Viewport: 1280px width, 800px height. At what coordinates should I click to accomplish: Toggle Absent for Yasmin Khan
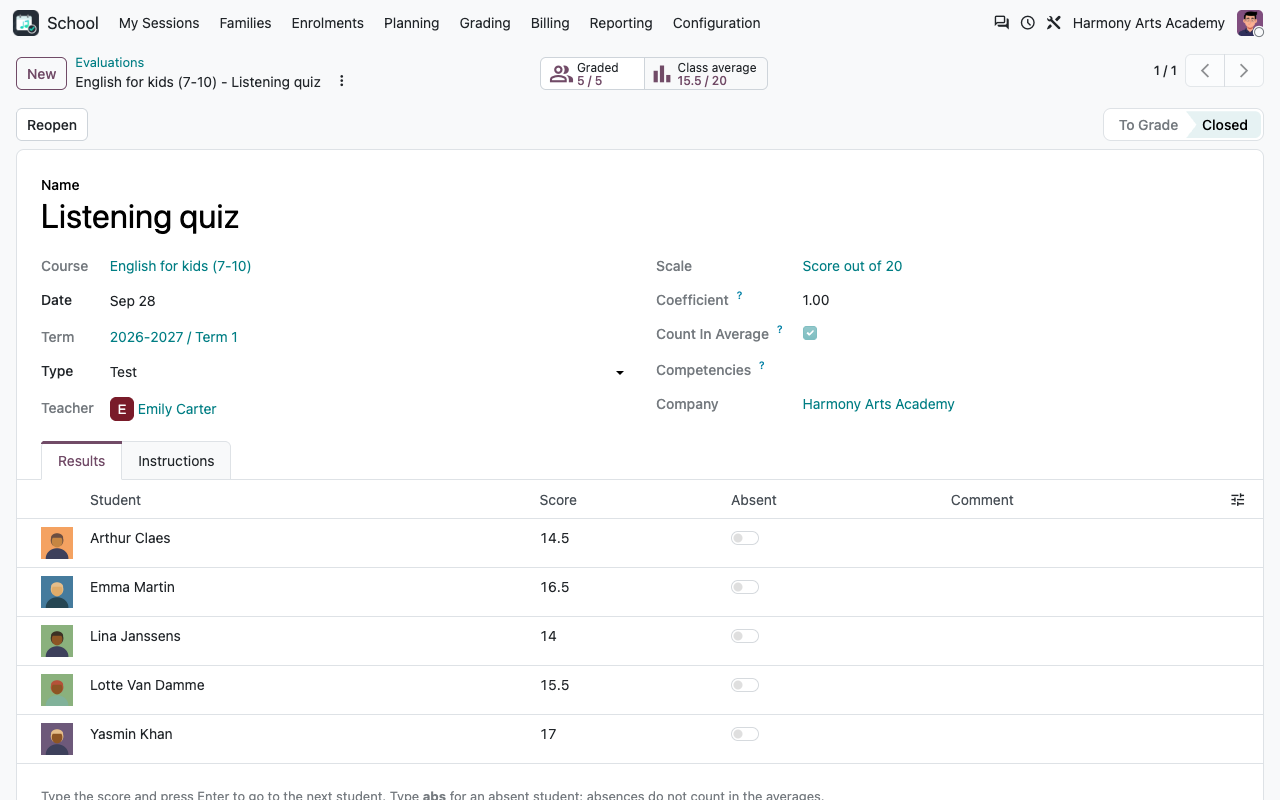745,734
